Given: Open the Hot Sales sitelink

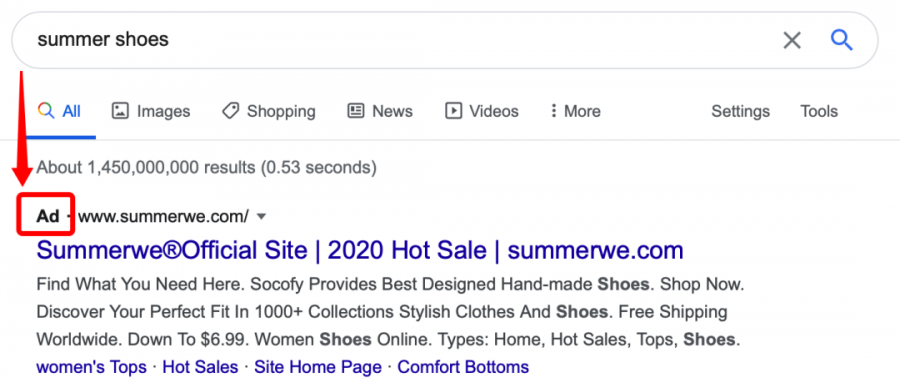Looking at the screenshot, I should 200,367.
